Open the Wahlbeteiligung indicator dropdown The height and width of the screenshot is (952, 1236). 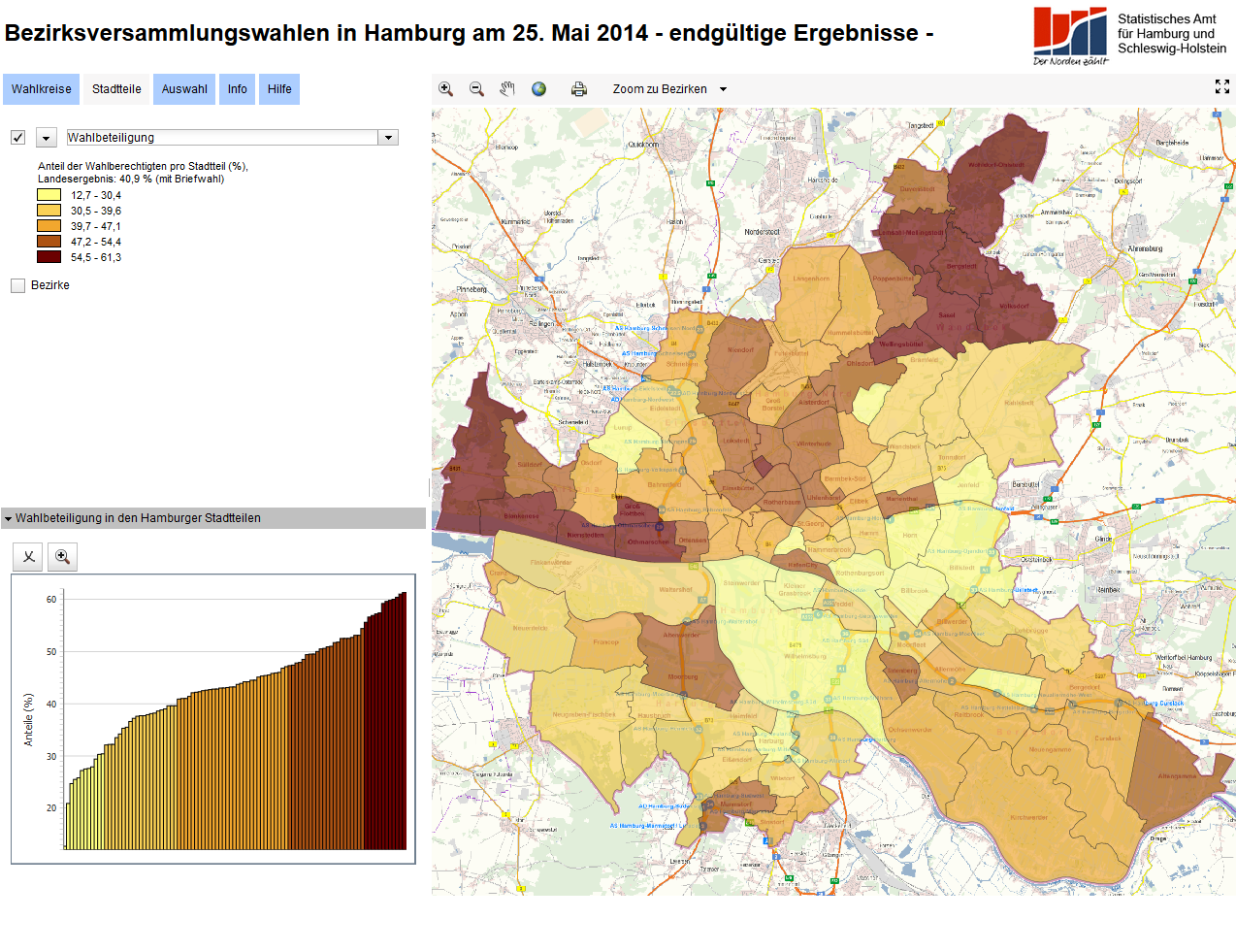pos(388,138)
